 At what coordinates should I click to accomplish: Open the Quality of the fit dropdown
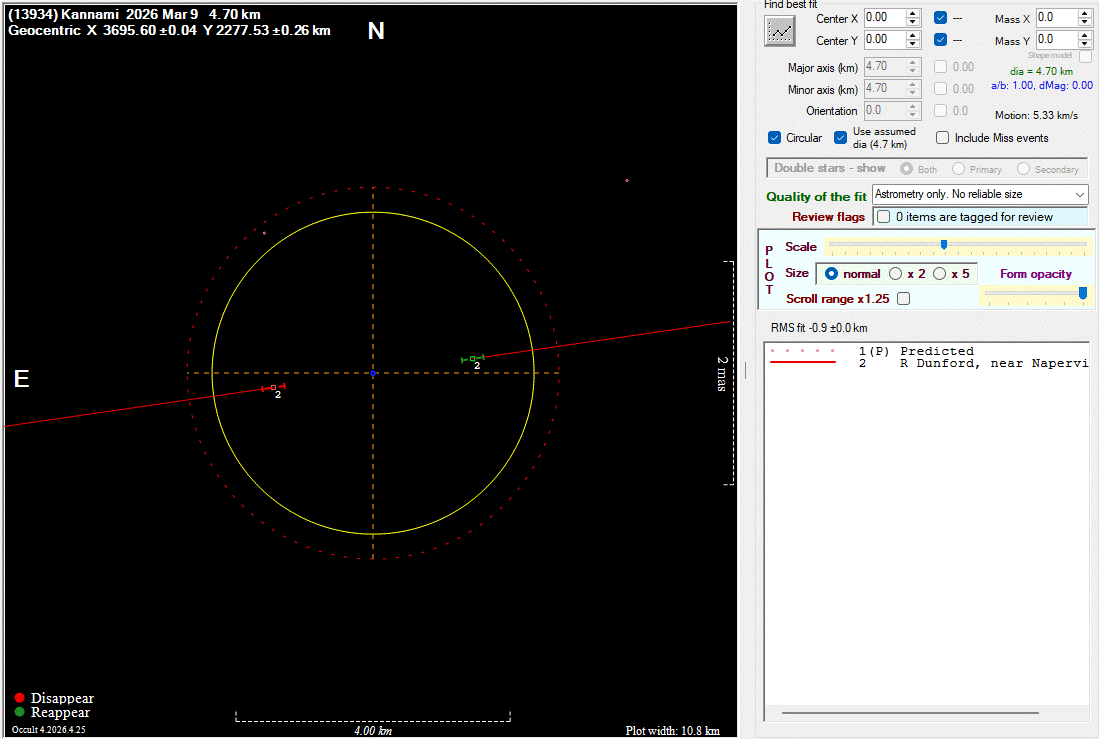pos(1079,194)
